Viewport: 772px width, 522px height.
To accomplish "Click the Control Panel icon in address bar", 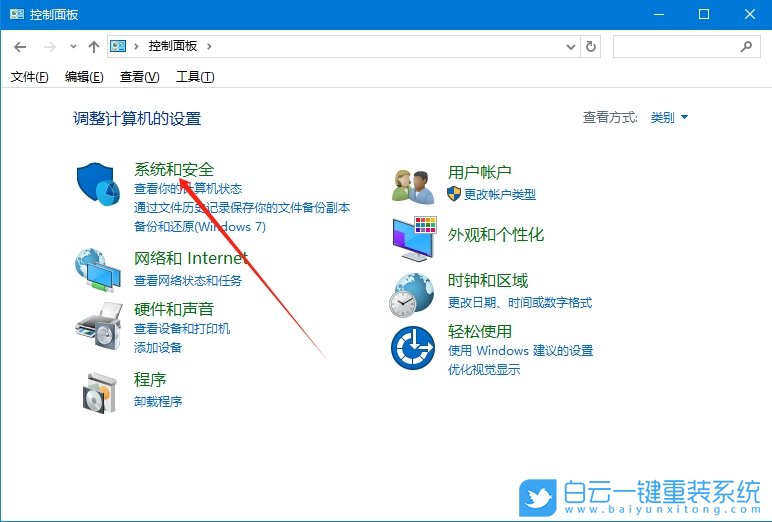I will click(x=118, y=46).
